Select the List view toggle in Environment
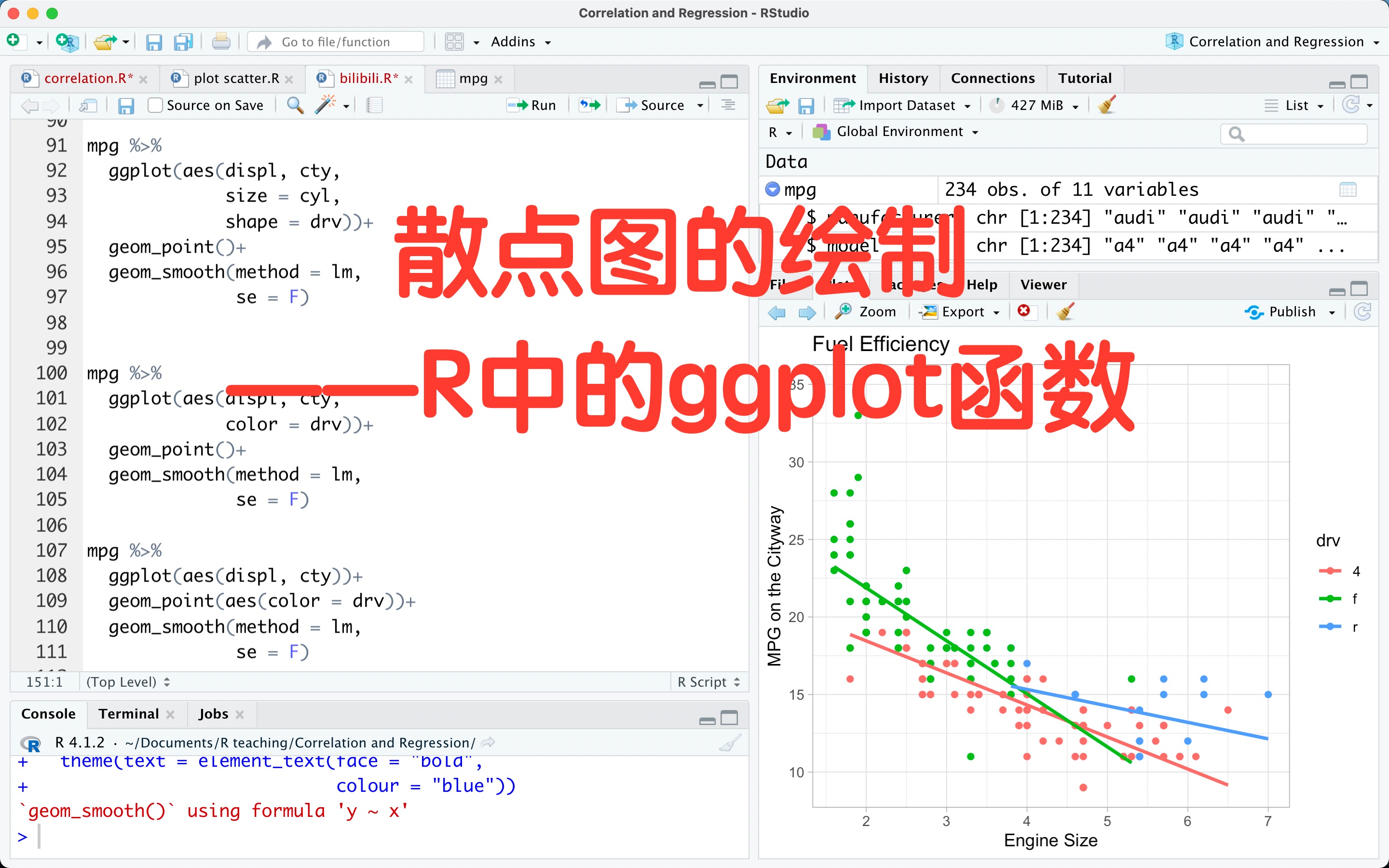Viewport: 1389px width, 868px height. 1299,105
